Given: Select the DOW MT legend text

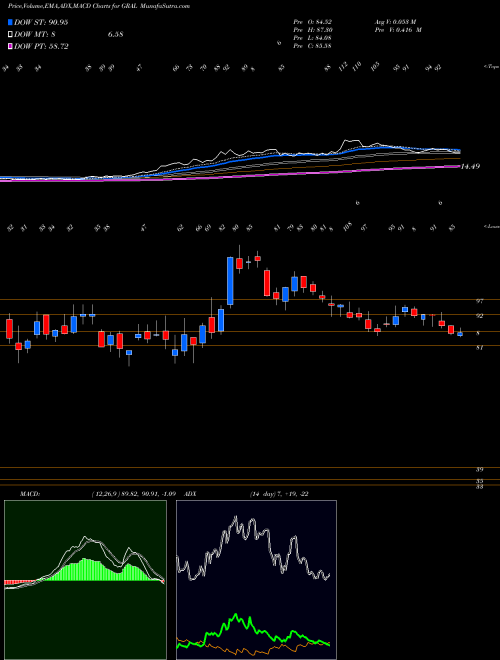Looking at the screenshot, I should coord(35,35).
